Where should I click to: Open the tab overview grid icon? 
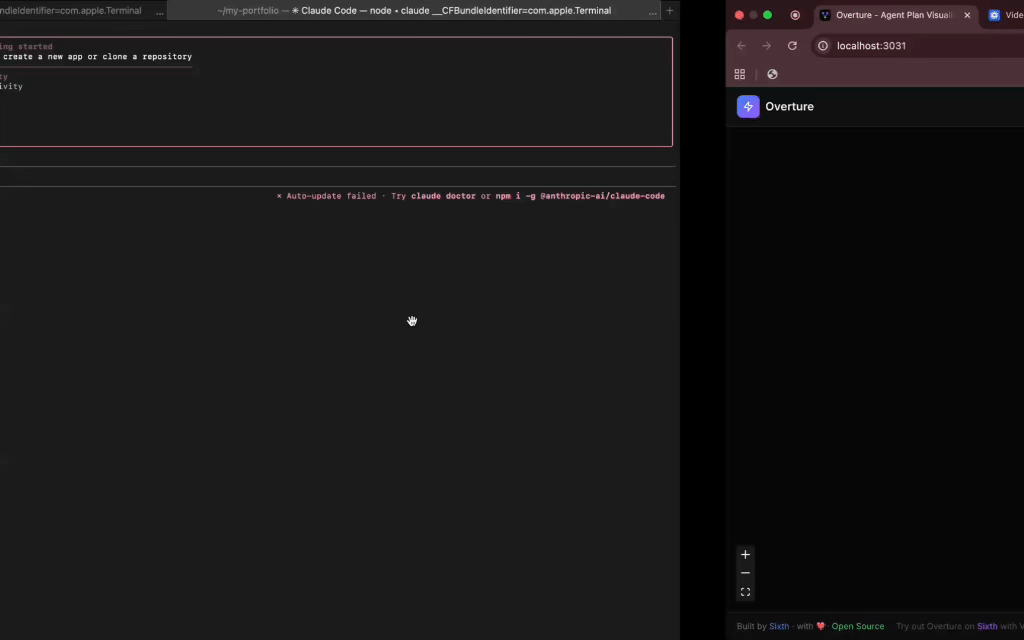739,74
